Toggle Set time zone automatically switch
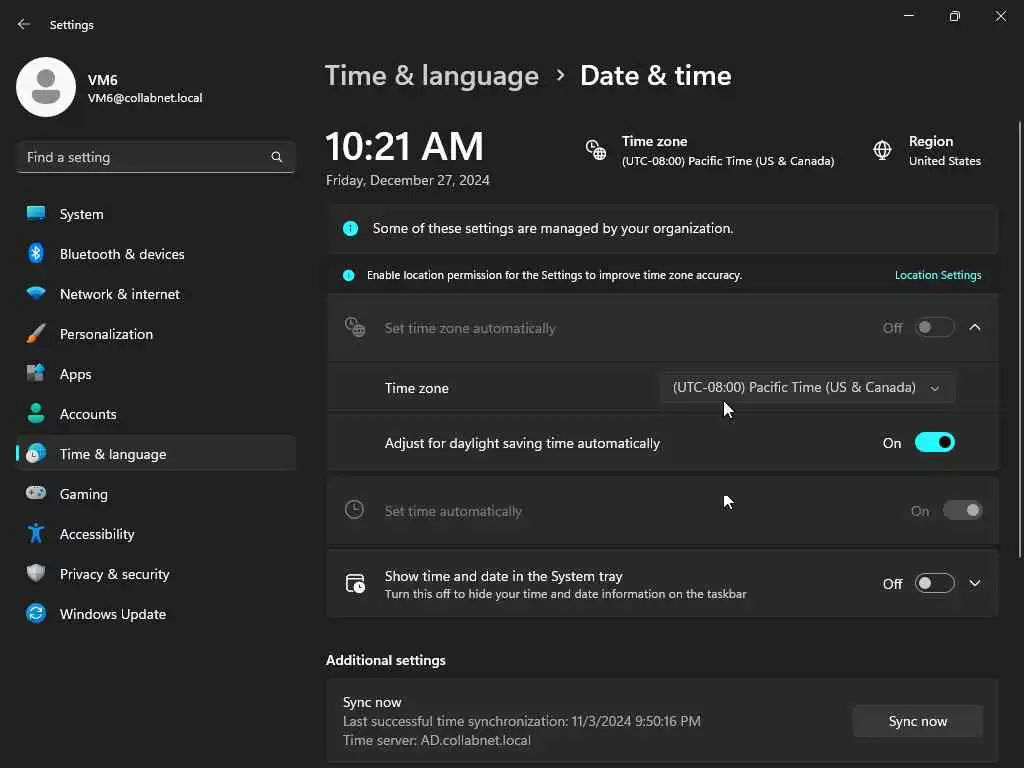1024x768 pixels. [934, 328]
